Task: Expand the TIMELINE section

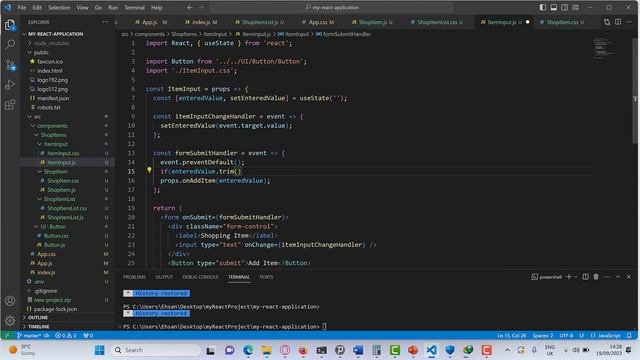Action: [38, 327]
